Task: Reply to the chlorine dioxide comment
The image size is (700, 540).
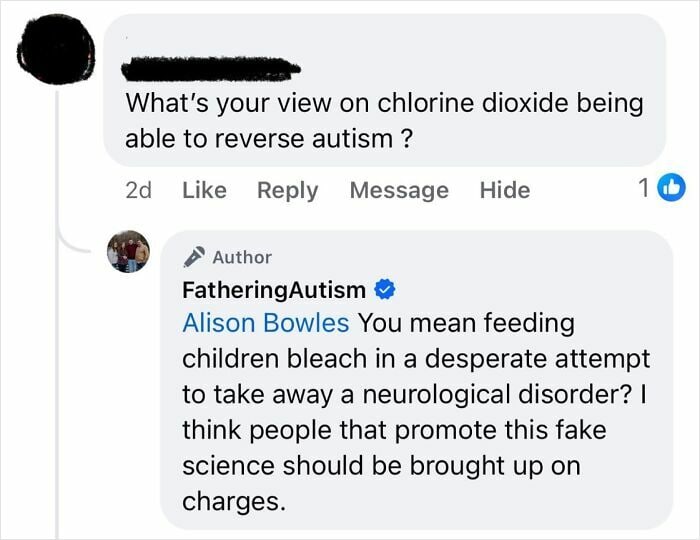Action: coord(287,190)
